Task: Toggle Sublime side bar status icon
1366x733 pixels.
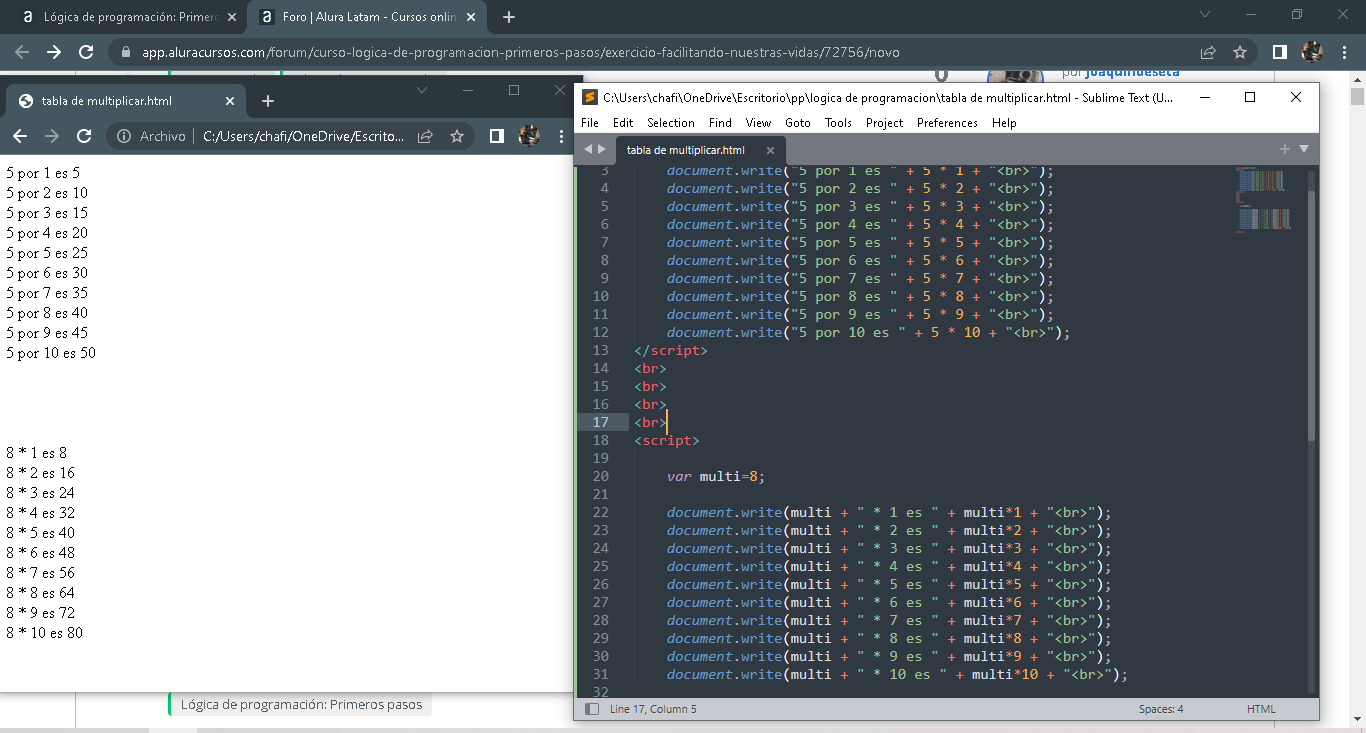Action: pos(591,709)
